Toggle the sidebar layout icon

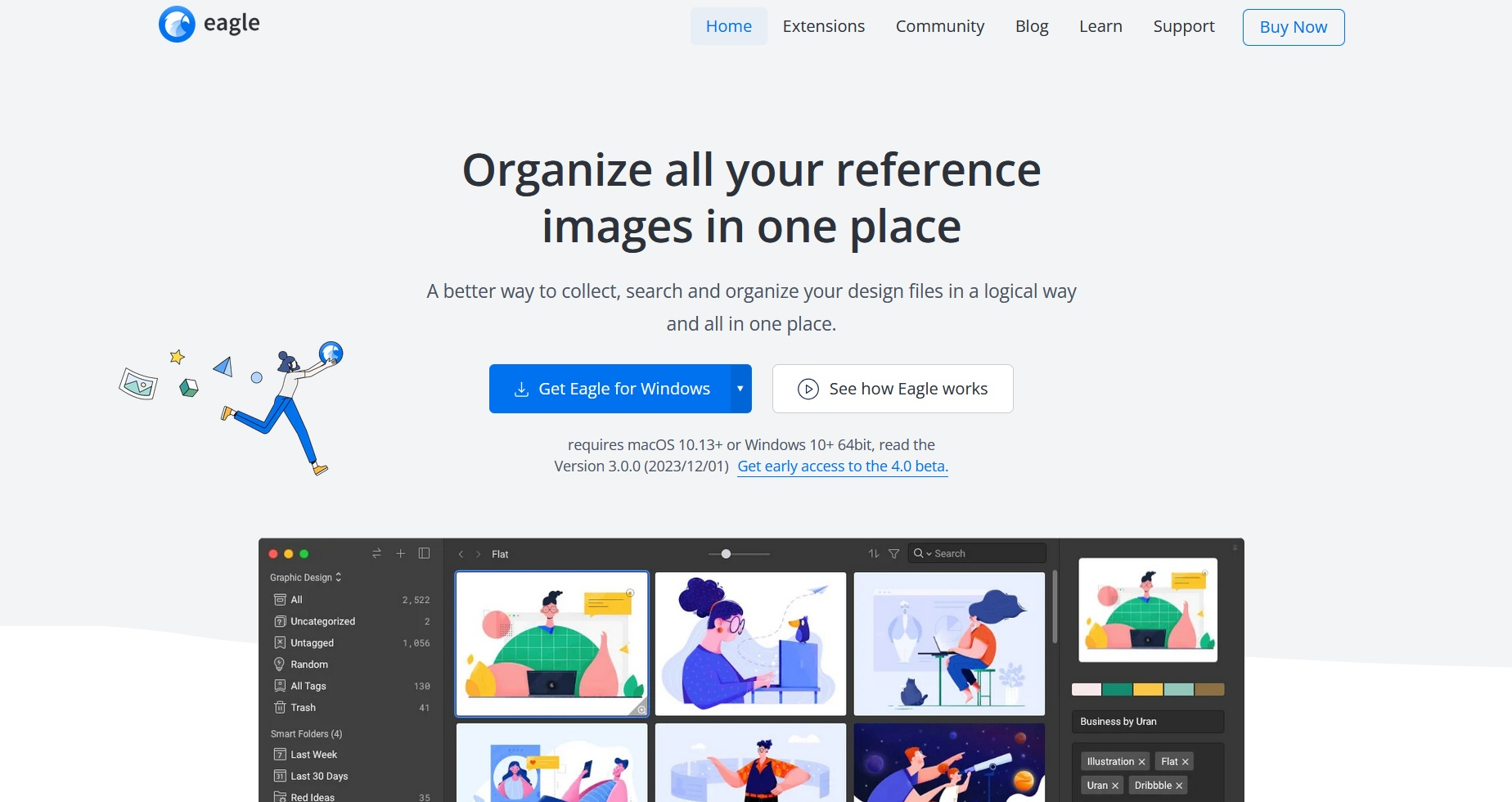click(x=424, y=554)
